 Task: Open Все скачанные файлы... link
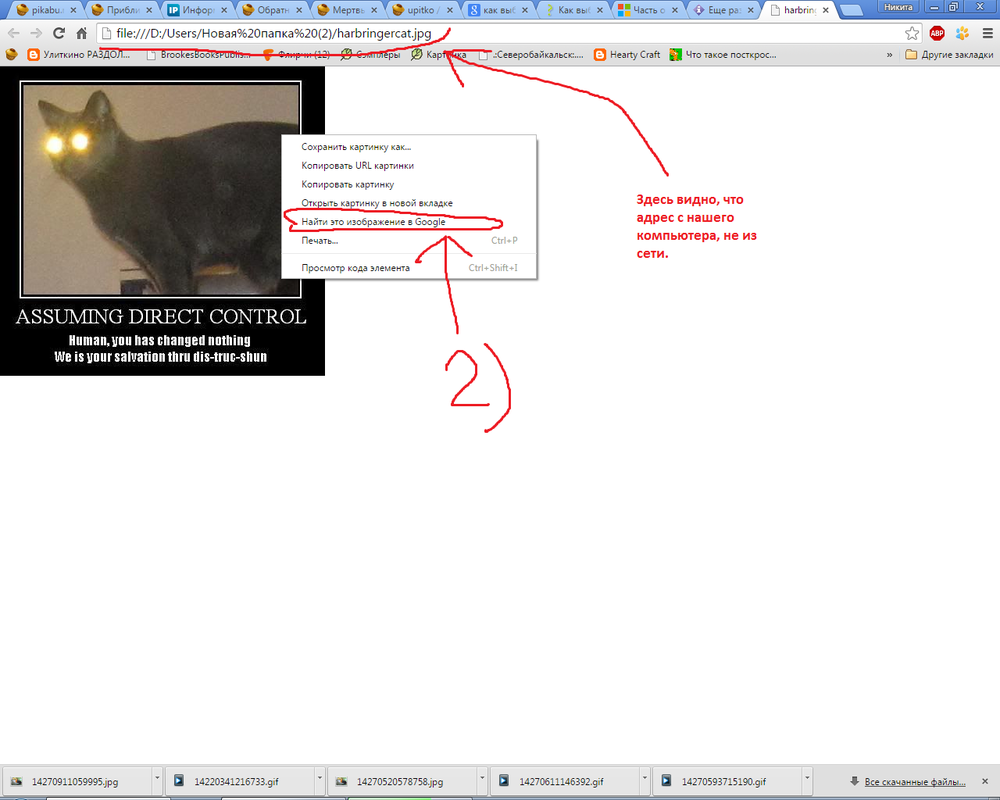(x=915, y=781)
